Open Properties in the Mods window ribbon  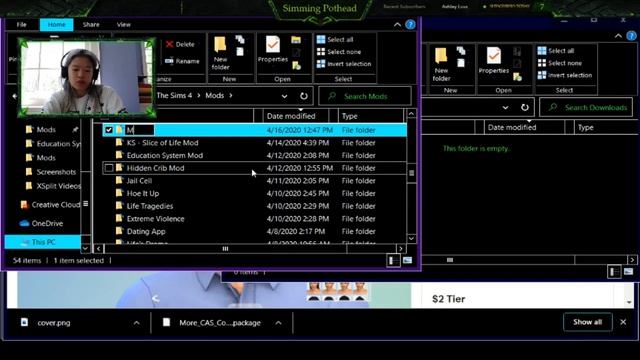point(273,49)
